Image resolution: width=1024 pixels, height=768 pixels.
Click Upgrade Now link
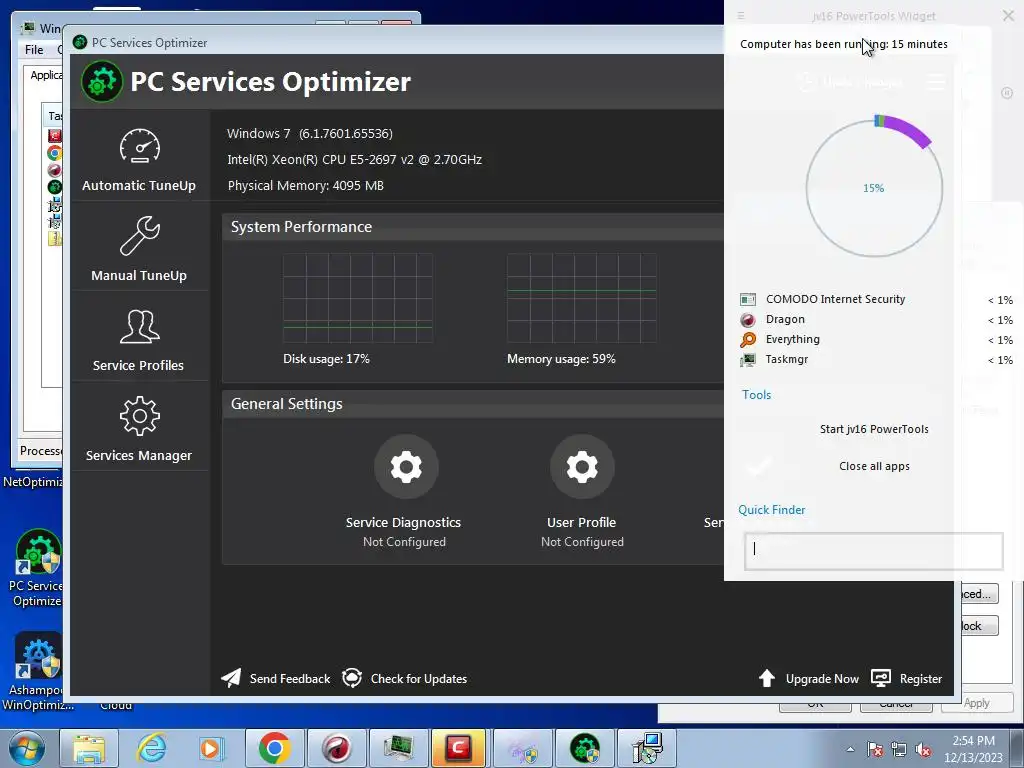822,679
